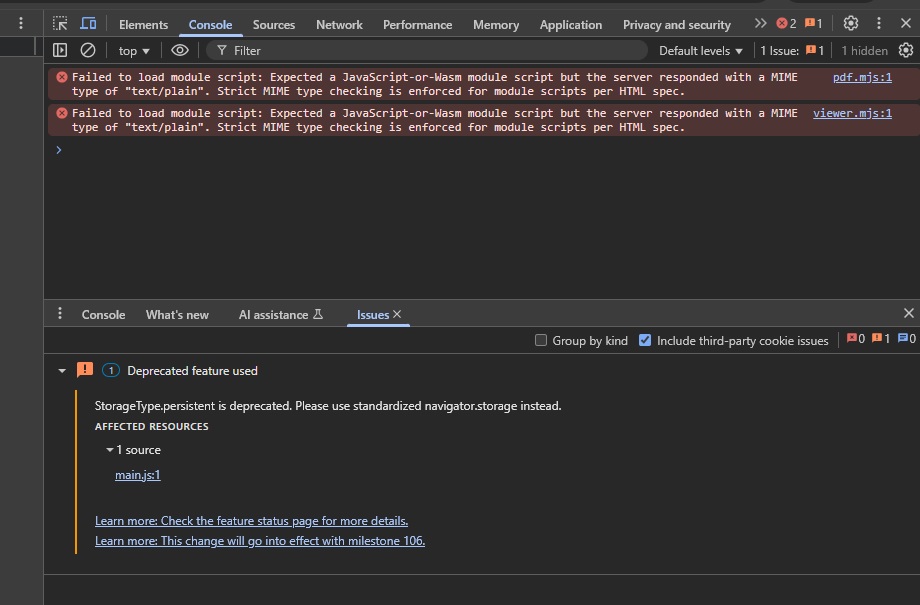Open the Default levels dropdown
The image size is (920, 605).
700,50
